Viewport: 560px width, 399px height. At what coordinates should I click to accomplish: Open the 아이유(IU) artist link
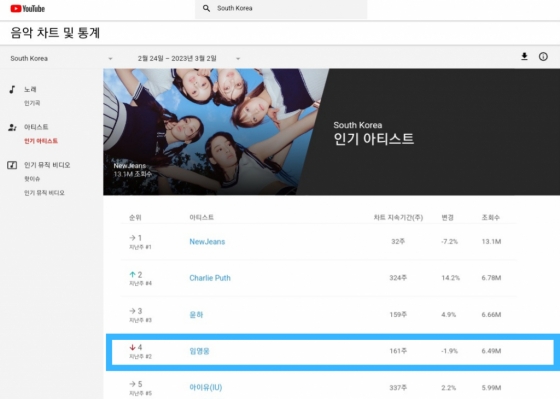point(206,387)
